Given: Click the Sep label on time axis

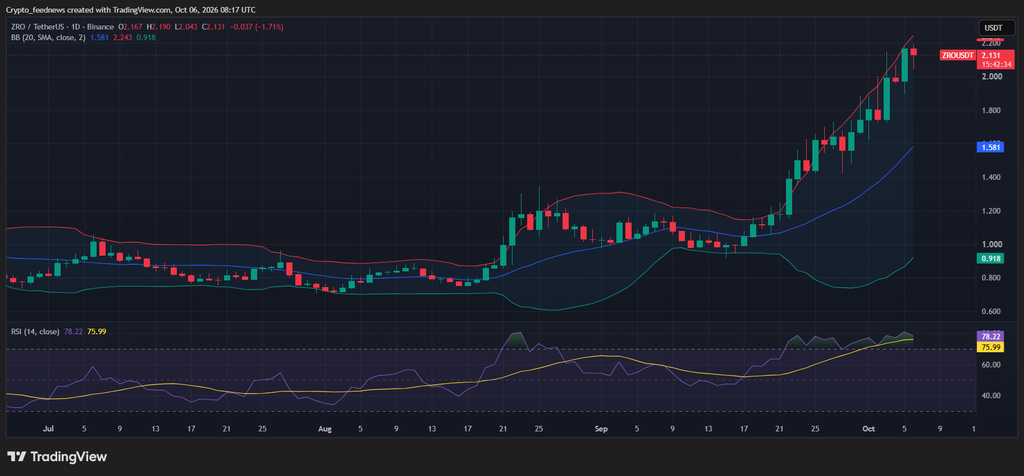Looking at the screenshot, I should pos(601,429).
